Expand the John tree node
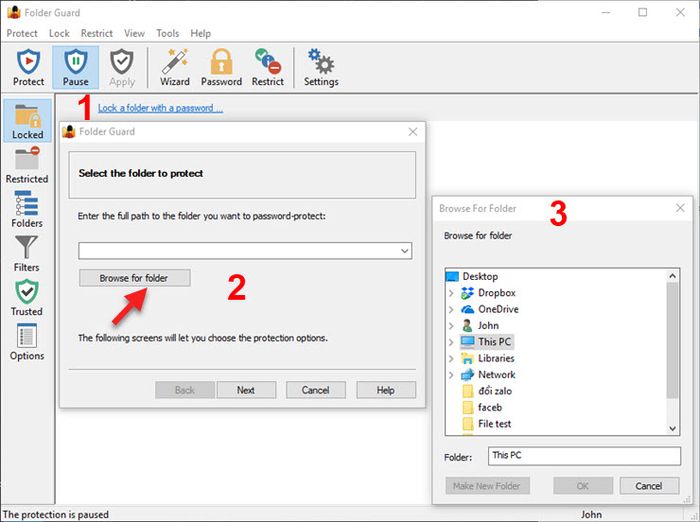The width and height of the screenshot is (700, 522). pyautogui.click(x=451, y=326)
